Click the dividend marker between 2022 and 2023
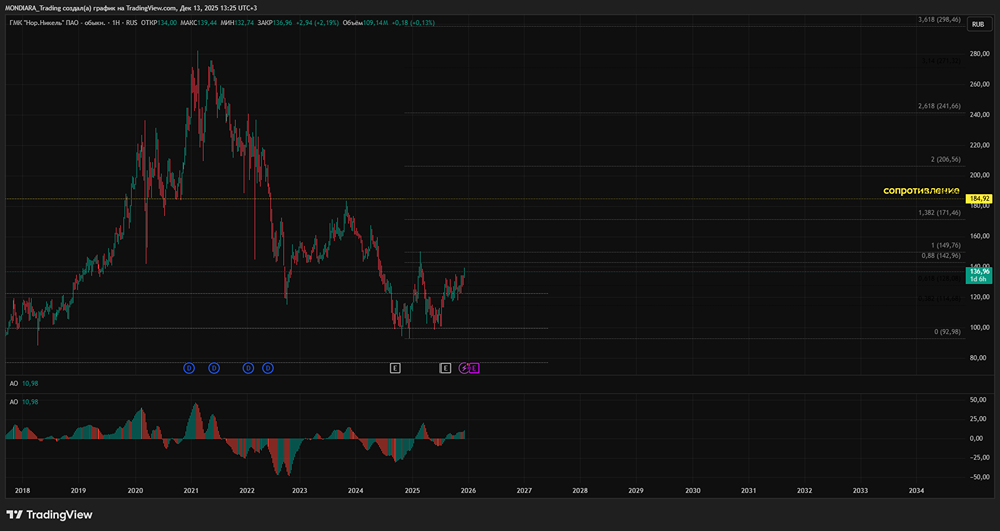 pyautogui.click(x=268, y=368)
